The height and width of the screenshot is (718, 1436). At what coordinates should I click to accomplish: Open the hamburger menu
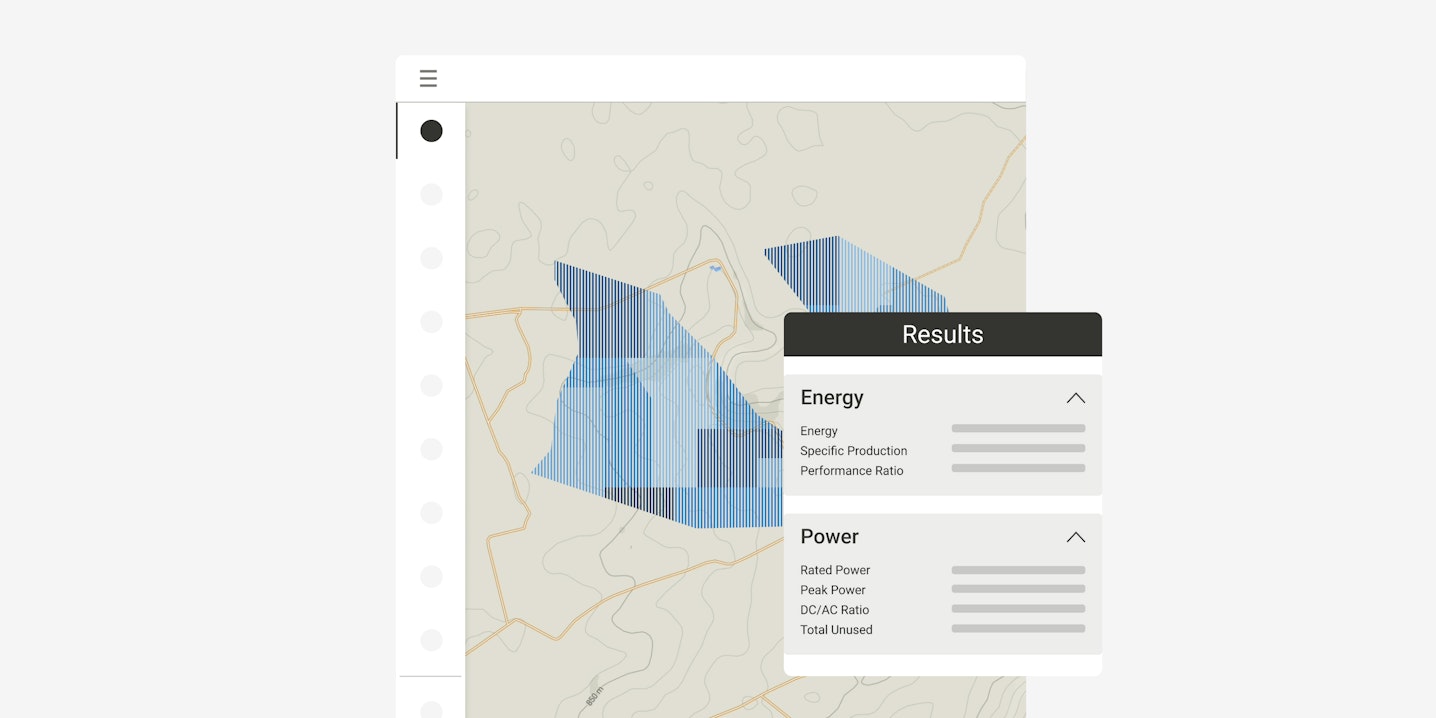coord(428,79)
